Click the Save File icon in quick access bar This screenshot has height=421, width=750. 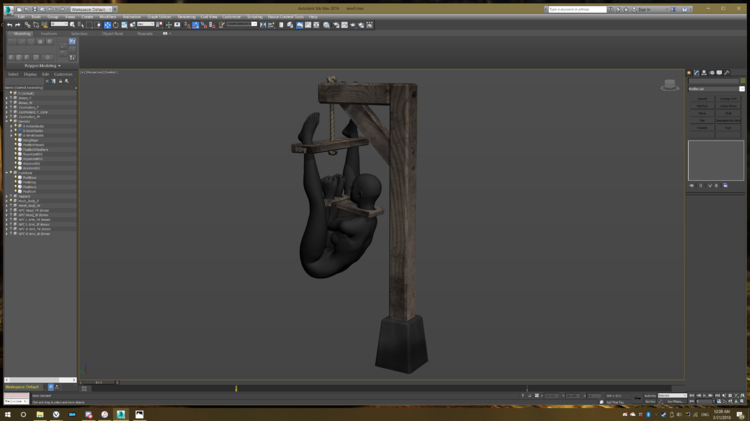click(34, 9)
